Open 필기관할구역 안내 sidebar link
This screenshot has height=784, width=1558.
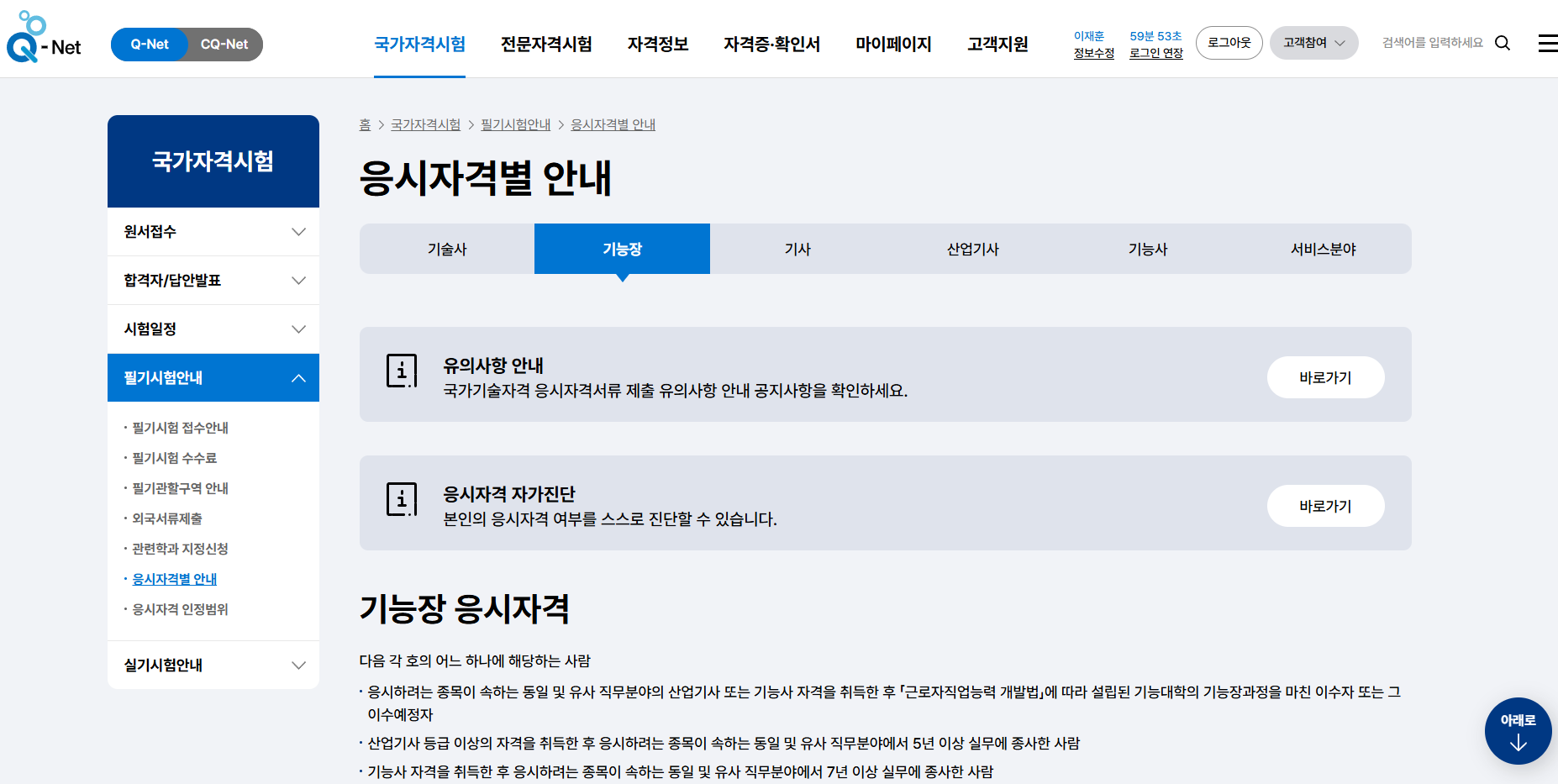pyautogui.click(x=180, y=488)
